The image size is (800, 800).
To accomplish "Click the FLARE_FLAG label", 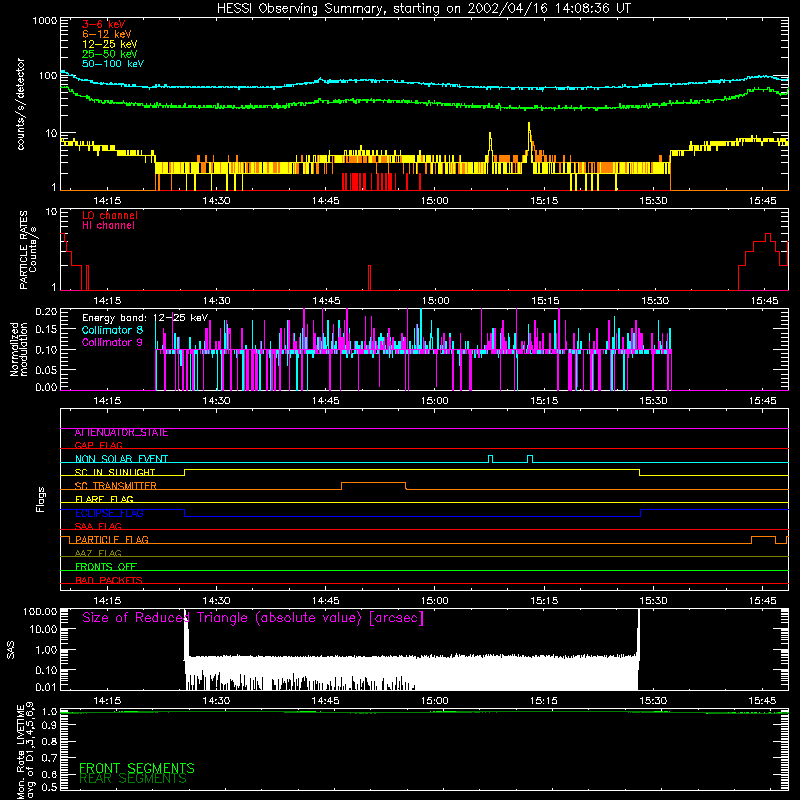I will coord(104,499).
